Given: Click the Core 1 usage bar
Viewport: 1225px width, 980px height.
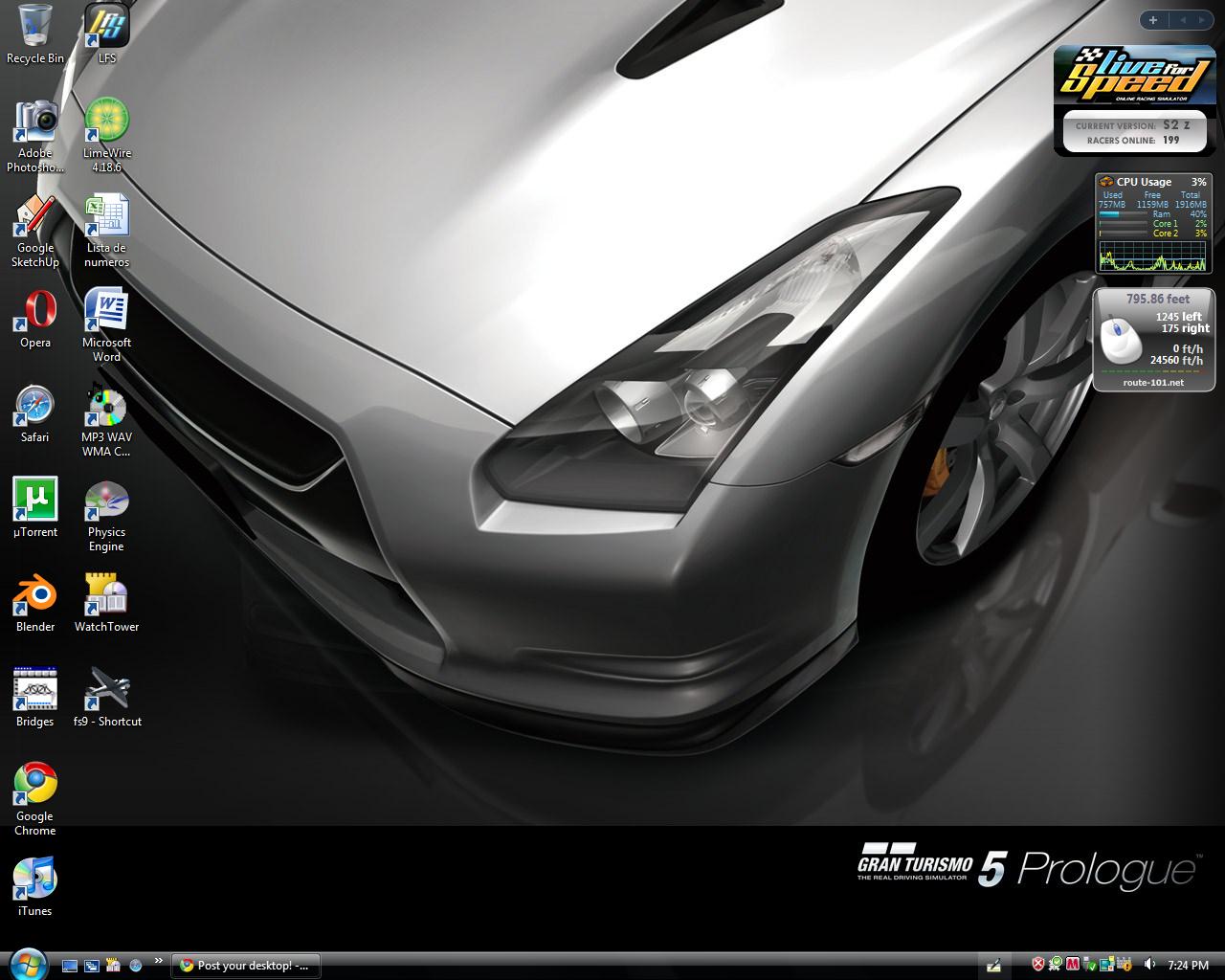Looking at the screenshot, I should pyautogui.click(x=1124, y=224).
